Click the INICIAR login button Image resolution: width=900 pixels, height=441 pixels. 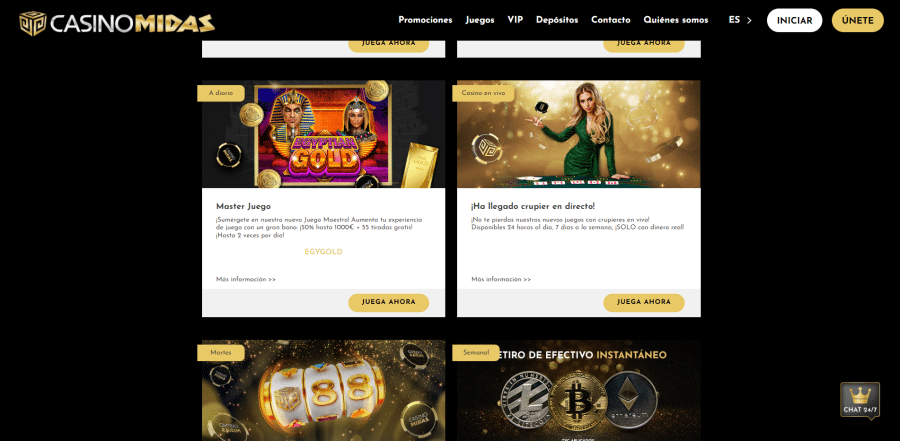pos(794,20)
